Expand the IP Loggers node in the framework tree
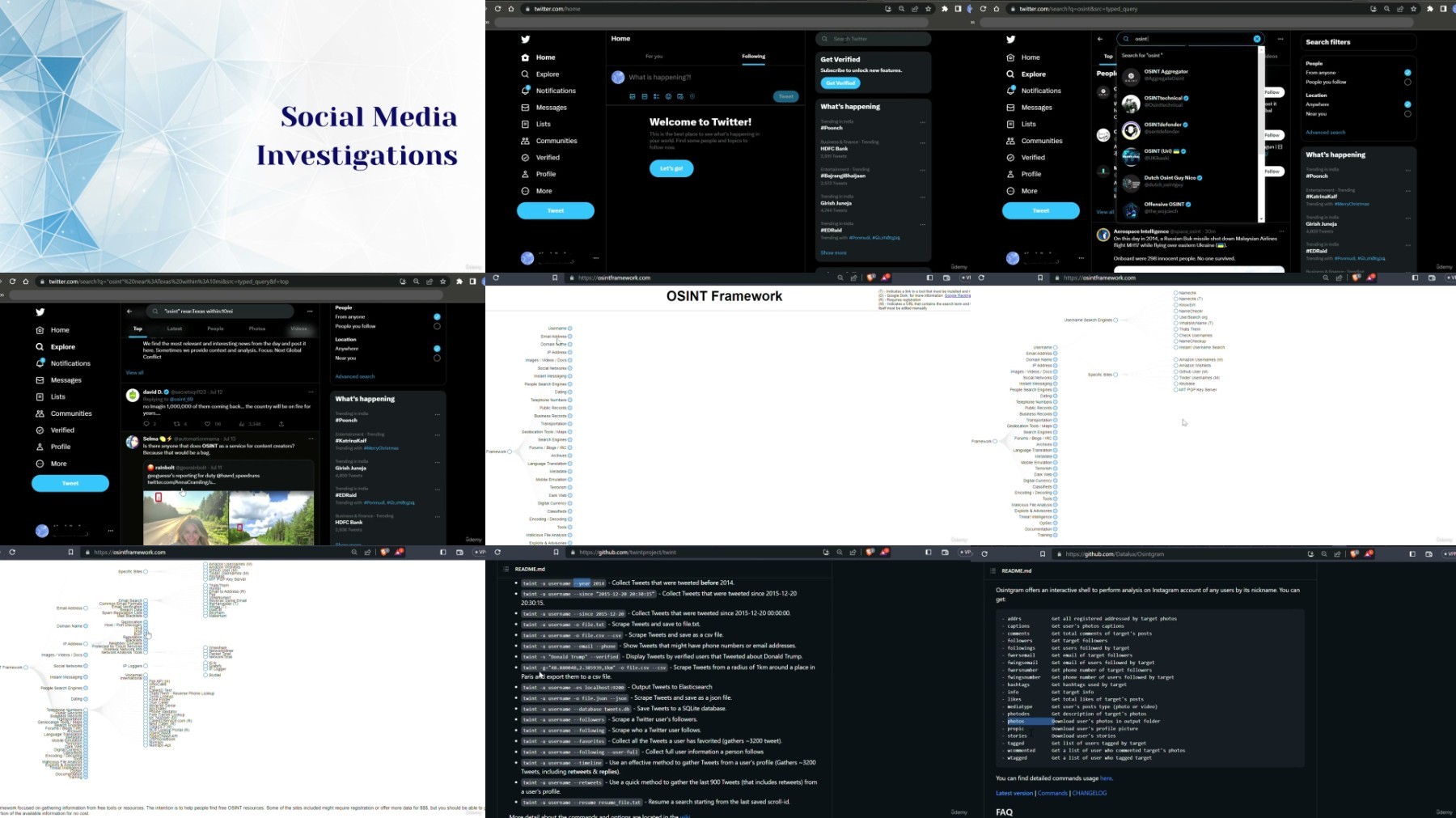This screenshot has height=818, width=1456. (x=146, y=667)
